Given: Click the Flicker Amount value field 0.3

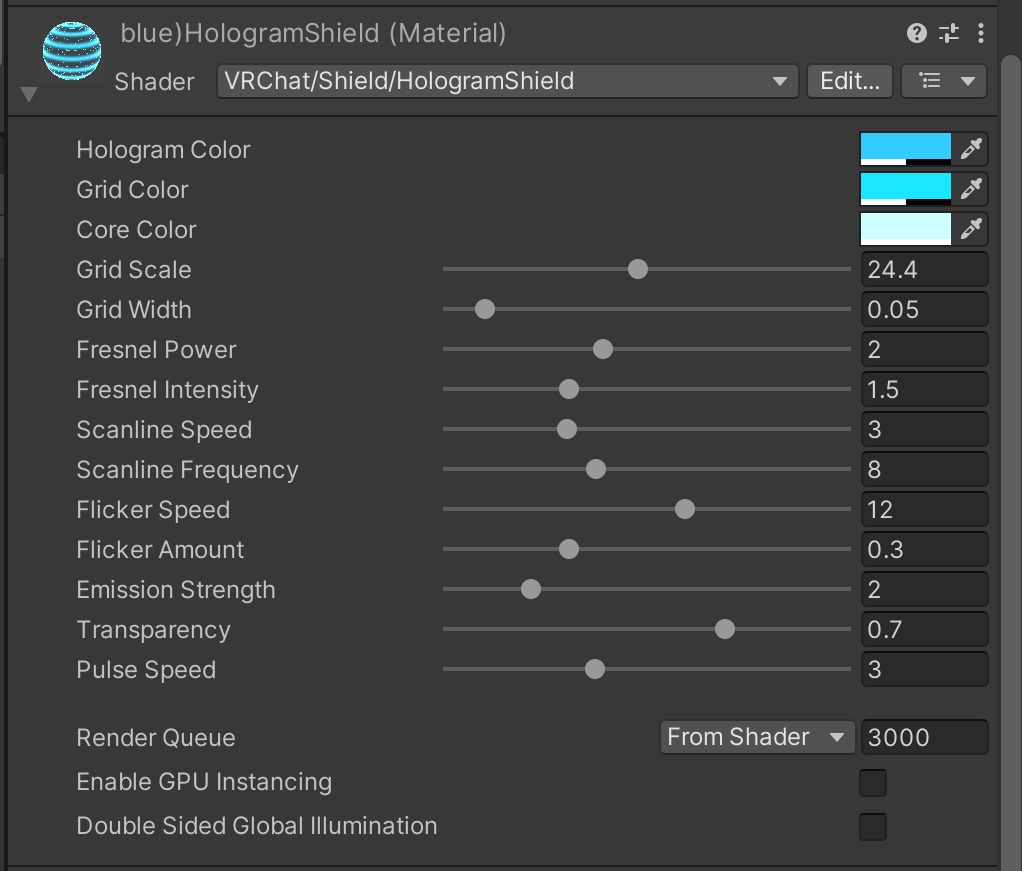Looking at the screenshot, I should (x=924, y=549).
